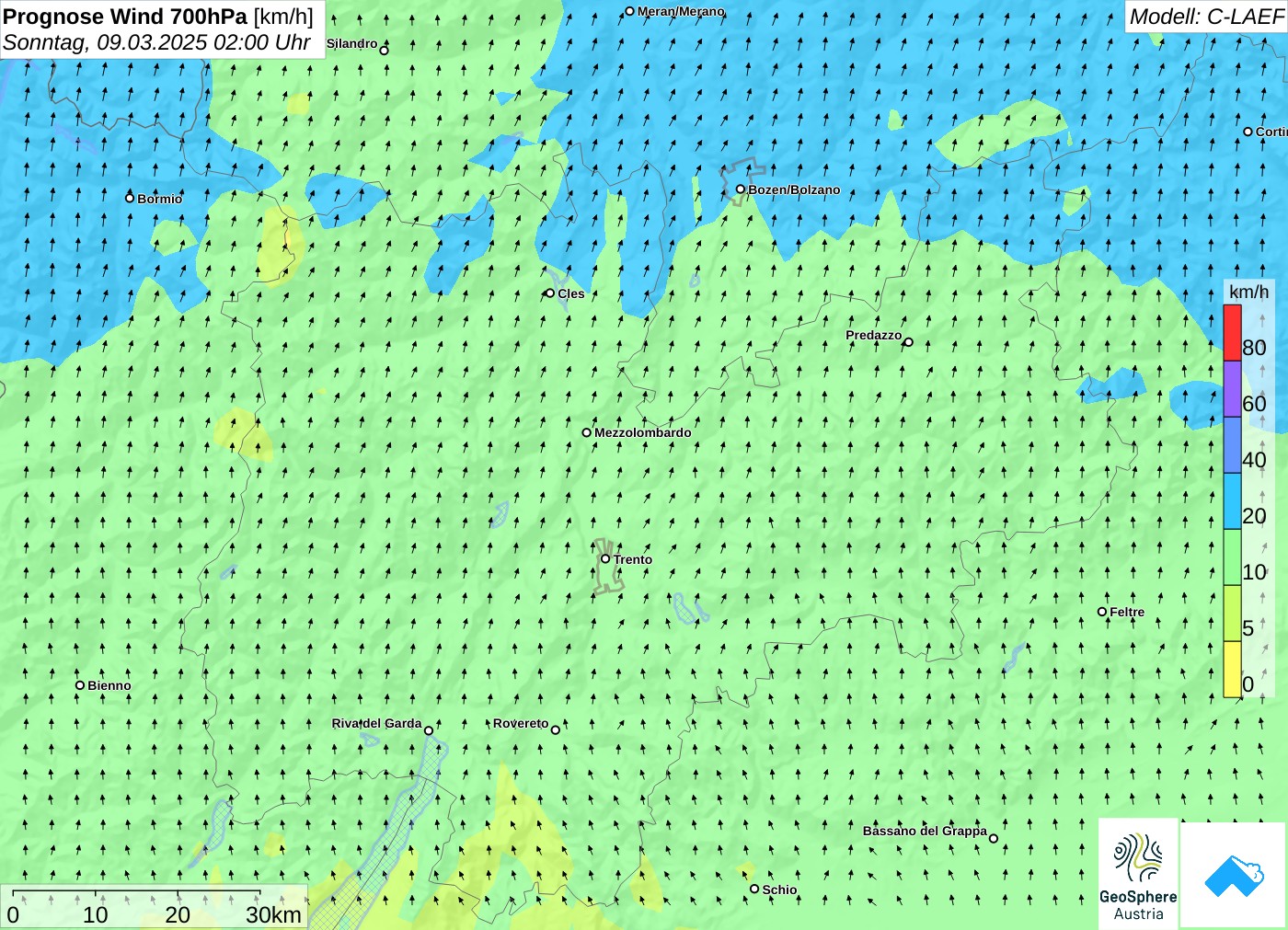1288x930 pixels.
Task: Click the Schio city label
Action: [x=779, y=890]
